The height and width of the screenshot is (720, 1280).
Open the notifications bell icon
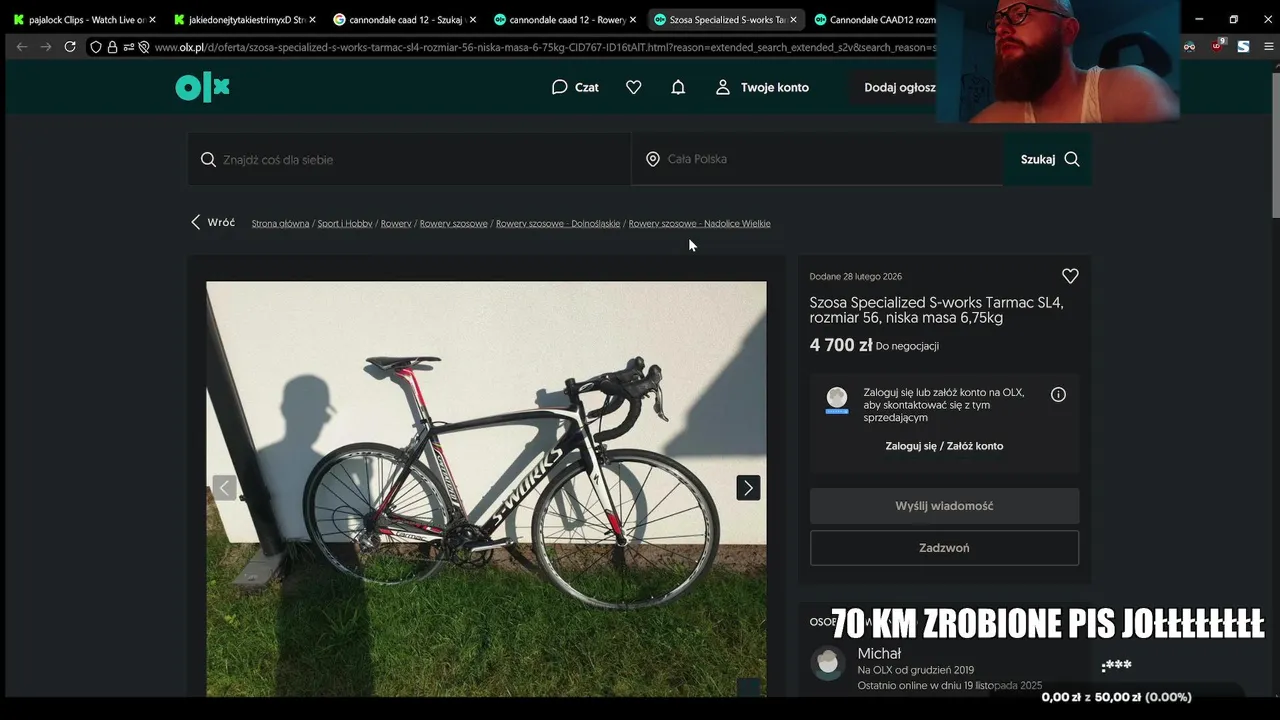(x=678, y=87)
